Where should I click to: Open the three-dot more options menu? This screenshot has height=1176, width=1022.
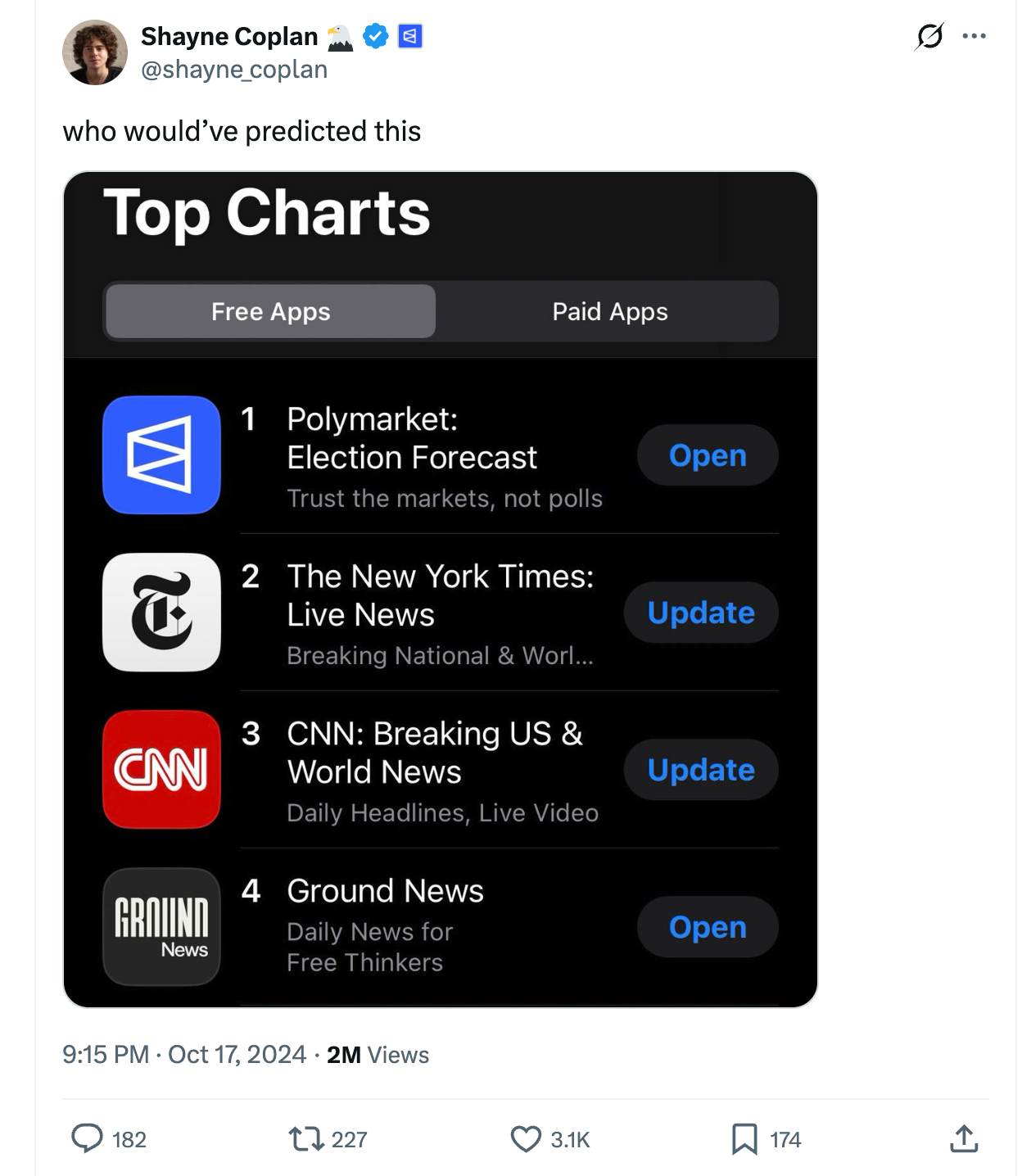(x=974, y=36)
